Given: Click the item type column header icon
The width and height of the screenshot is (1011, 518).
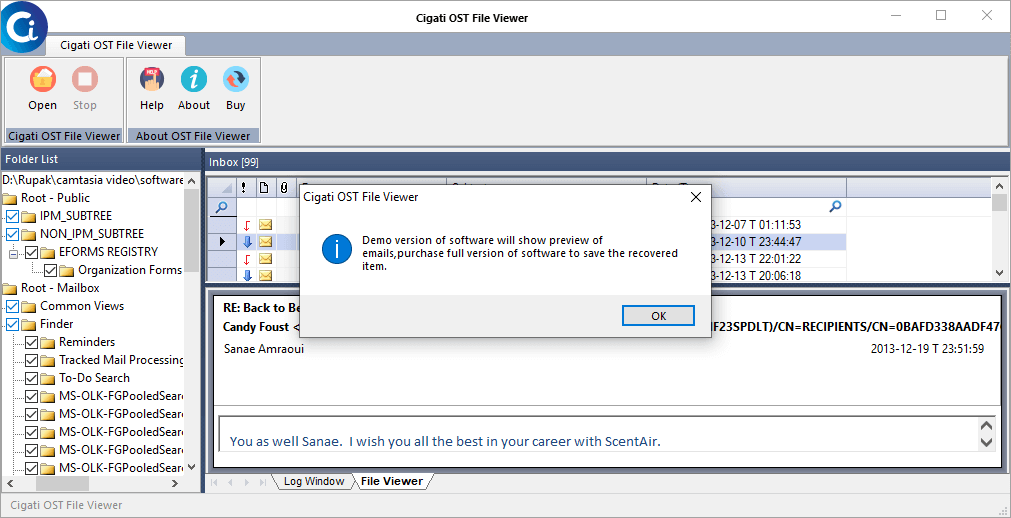Looking at the screenshot, I should tap(263, 188).
